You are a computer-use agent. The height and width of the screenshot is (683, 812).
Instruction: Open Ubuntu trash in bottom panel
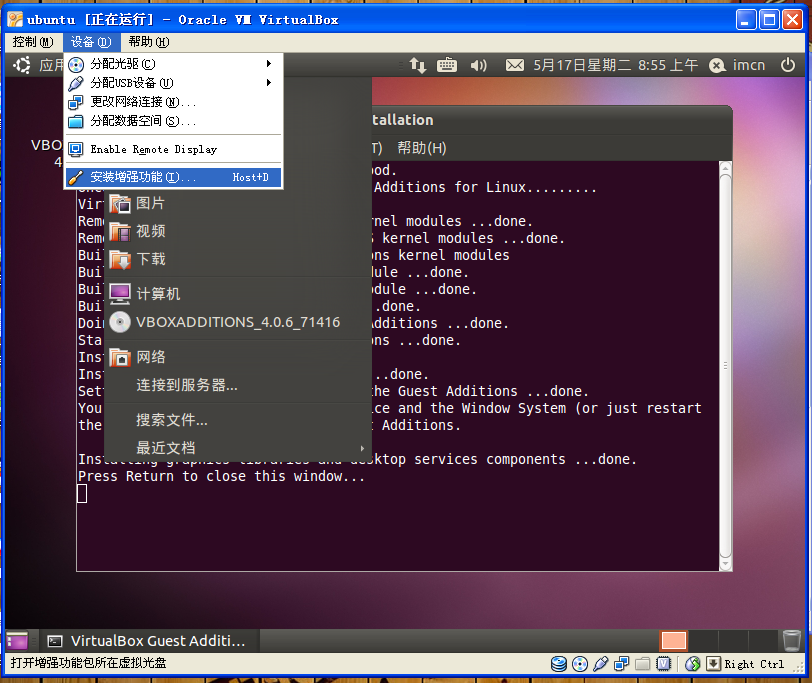[x=791, y=641]
